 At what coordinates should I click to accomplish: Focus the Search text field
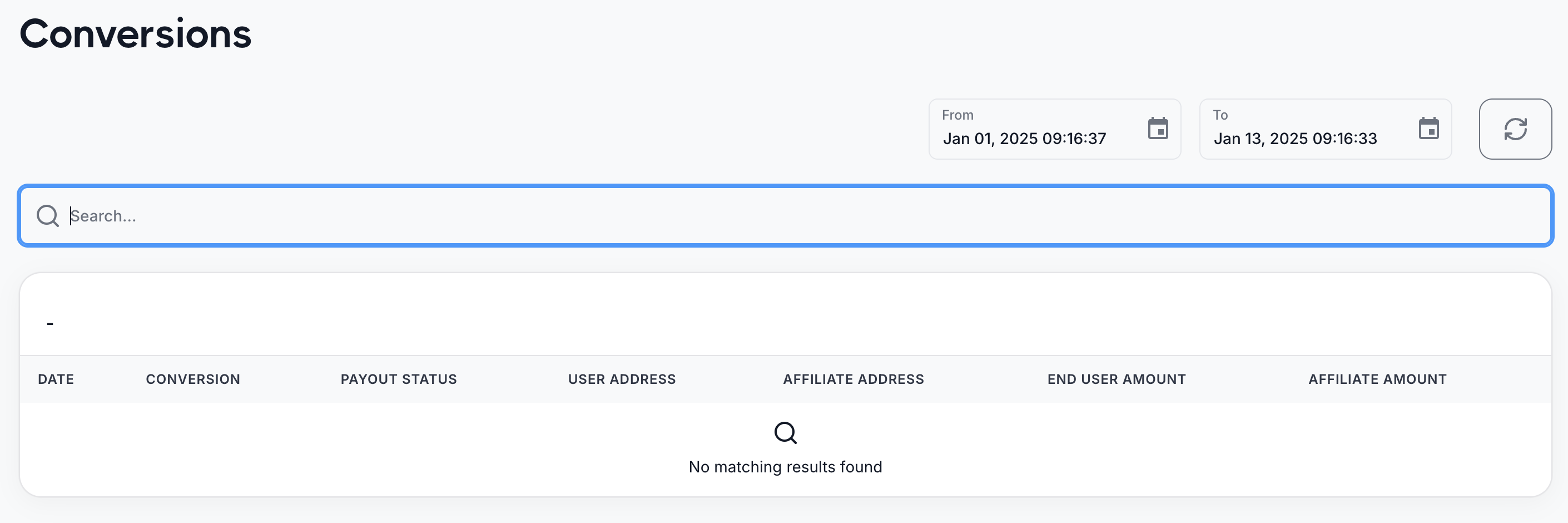coord(791,215)
